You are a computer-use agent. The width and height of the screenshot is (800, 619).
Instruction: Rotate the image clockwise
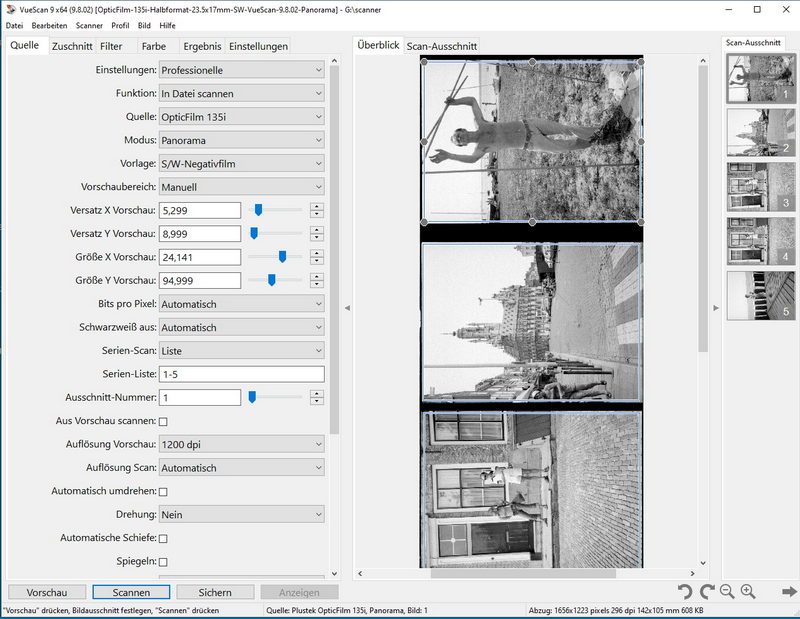click(x=707, y=592)
